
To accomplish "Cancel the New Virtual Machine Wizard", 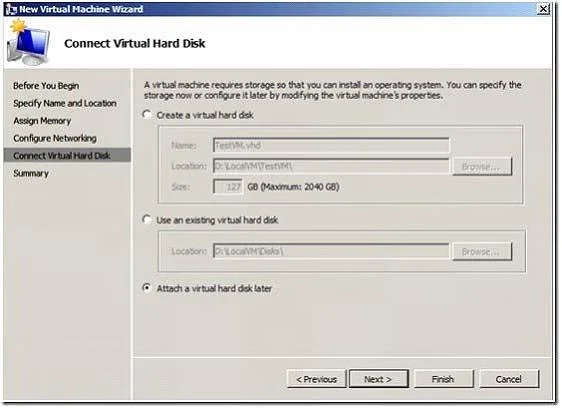I will [x=509, y=379].
